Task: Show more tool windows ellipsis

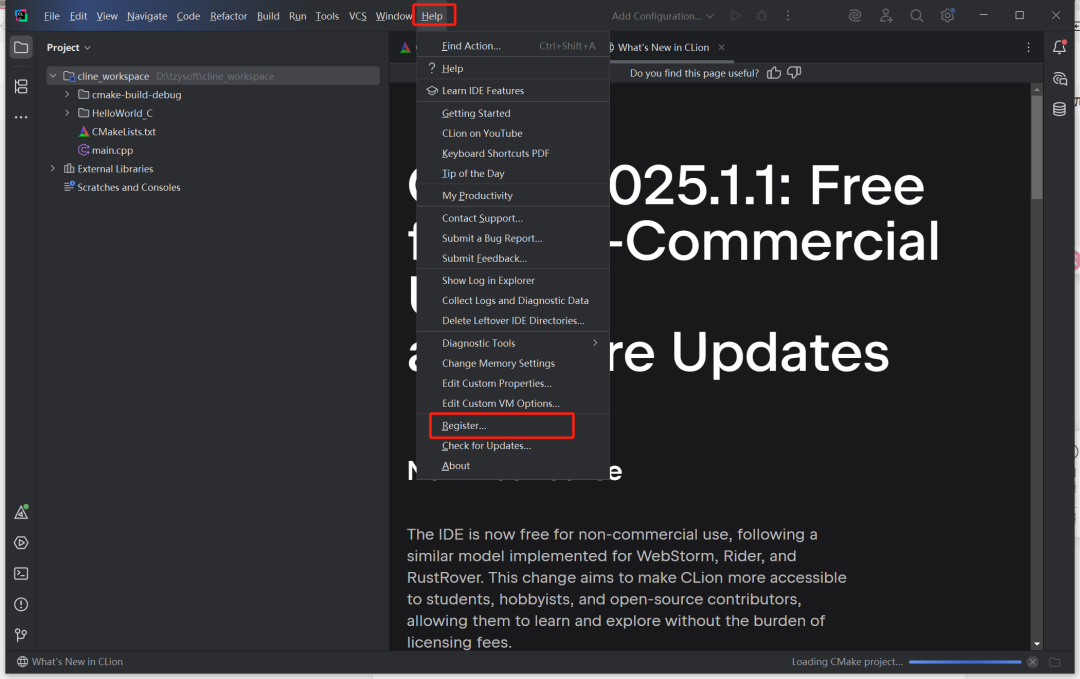Action: pyautogui.click(x=21, y=117)
